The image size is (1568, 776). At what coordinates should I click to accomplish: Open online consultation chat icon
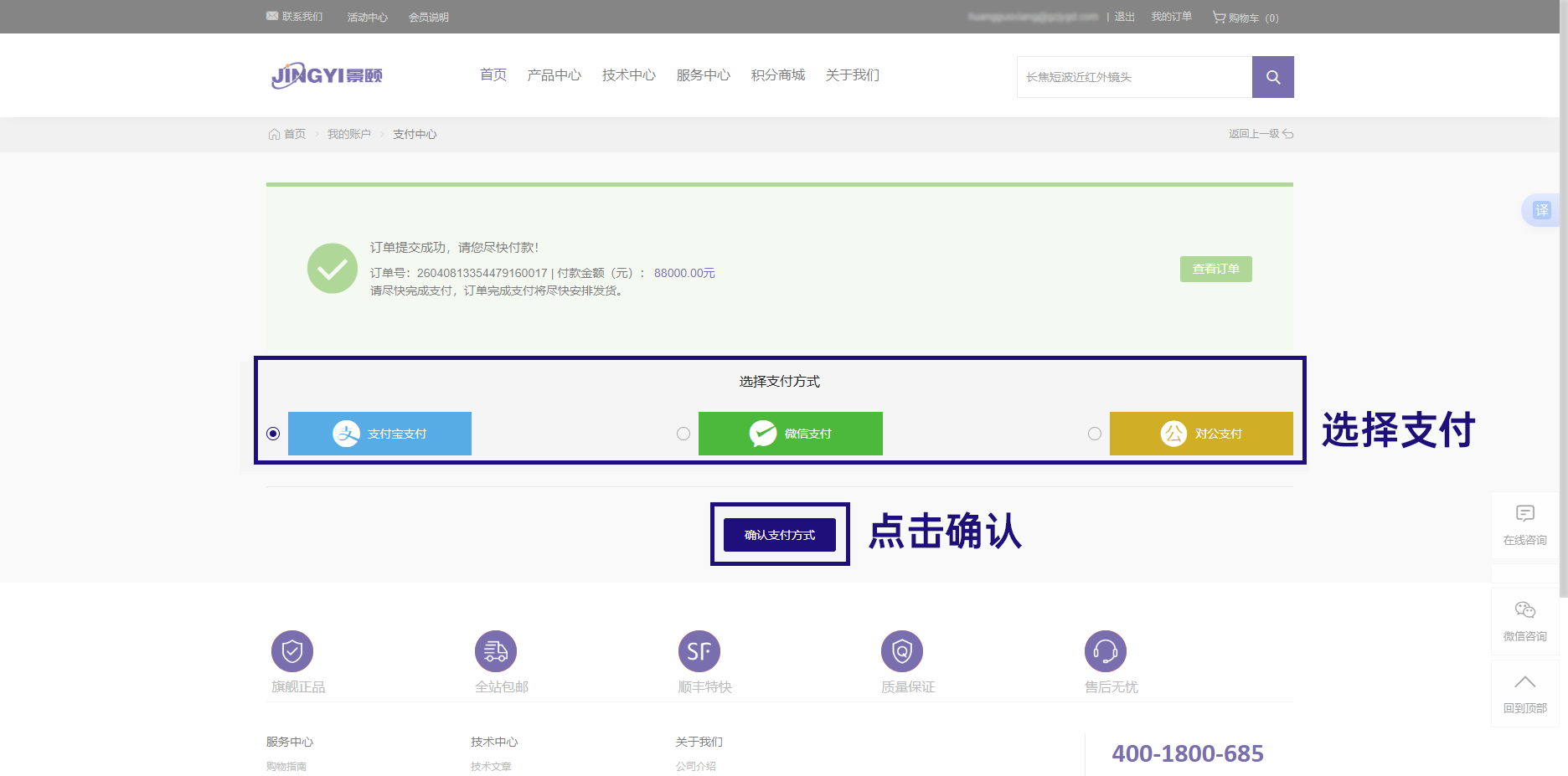coord(1524,514)
